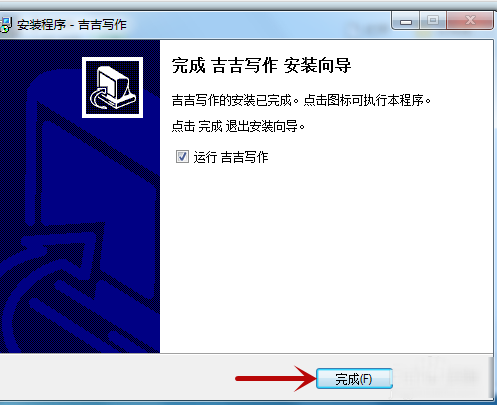Click the blank white area below the checkbox
The width and height of the screenshot is (497, 405).
(x=327, y=260)
